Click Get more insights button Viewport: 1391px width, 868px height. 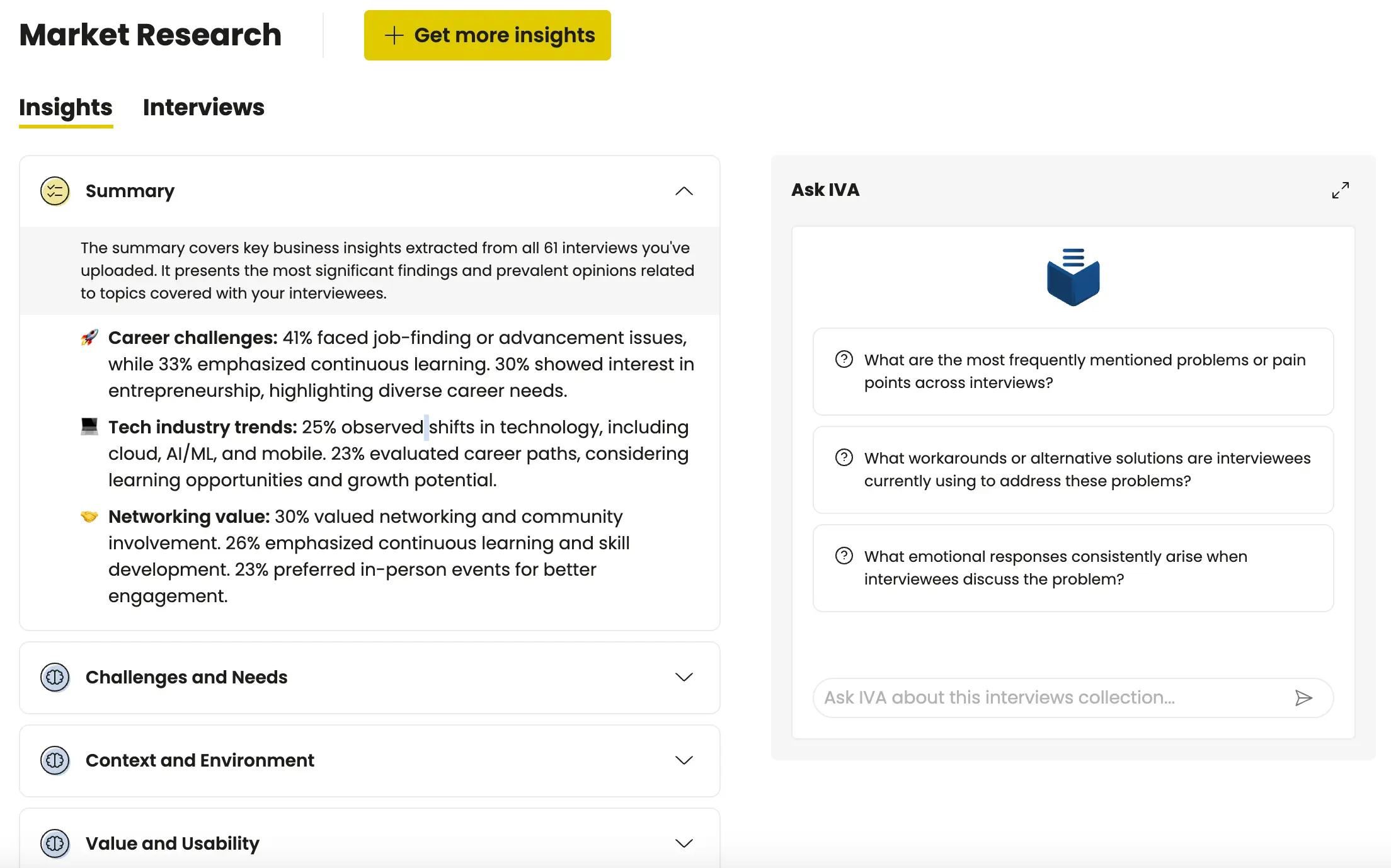click(x=487, y=35)
